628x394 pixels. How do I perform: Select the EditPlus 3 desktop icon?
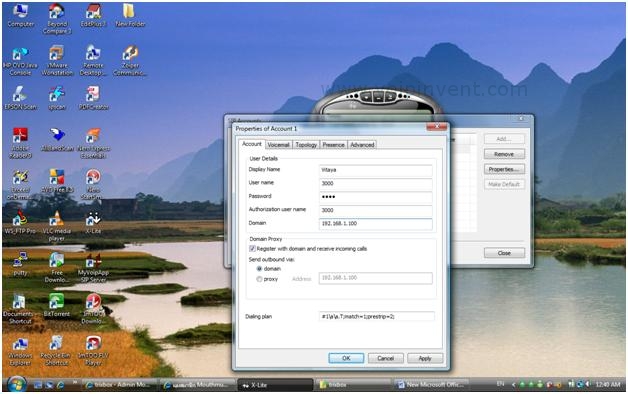coord(93,16)
